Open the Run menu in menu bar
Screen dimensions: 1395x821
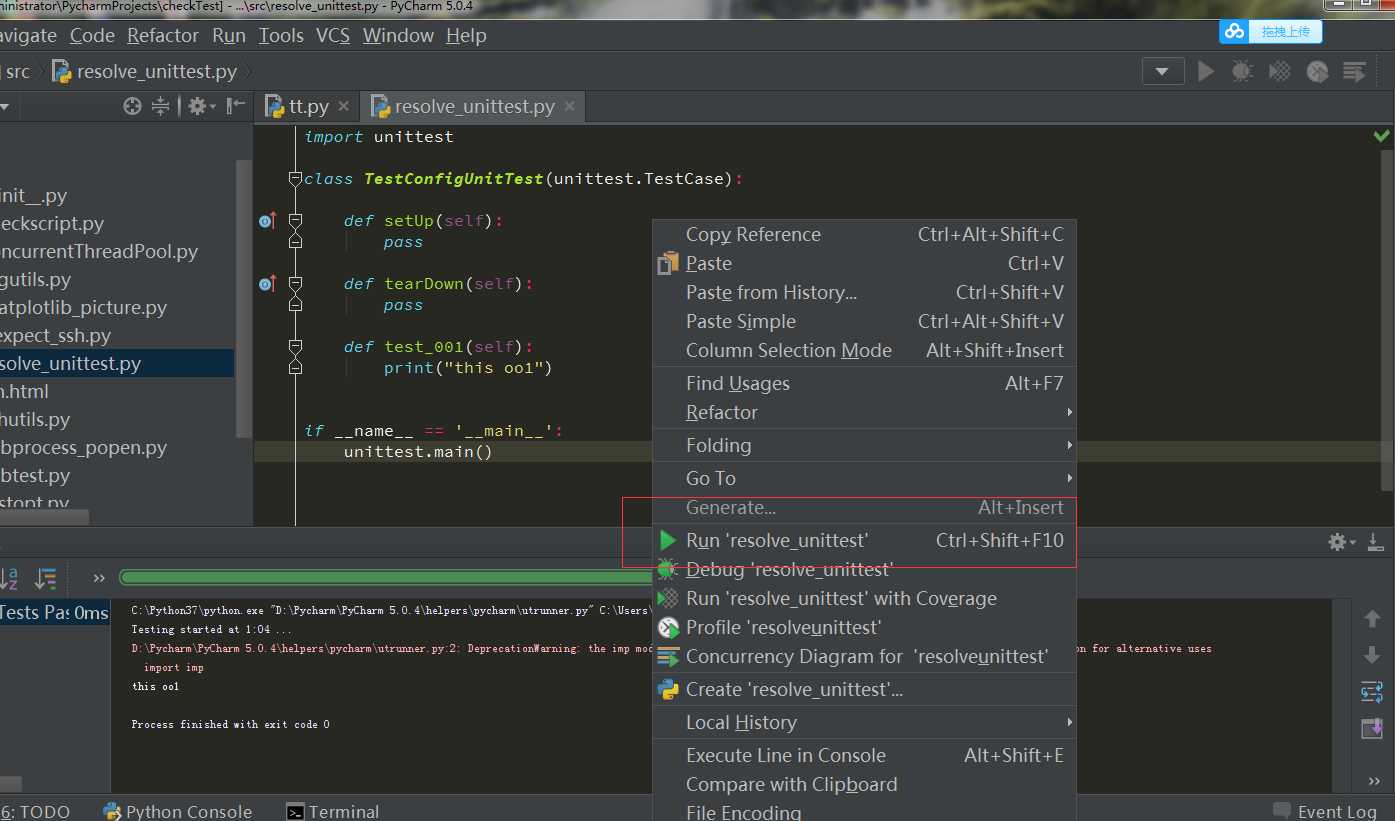(x=229, y=35)
